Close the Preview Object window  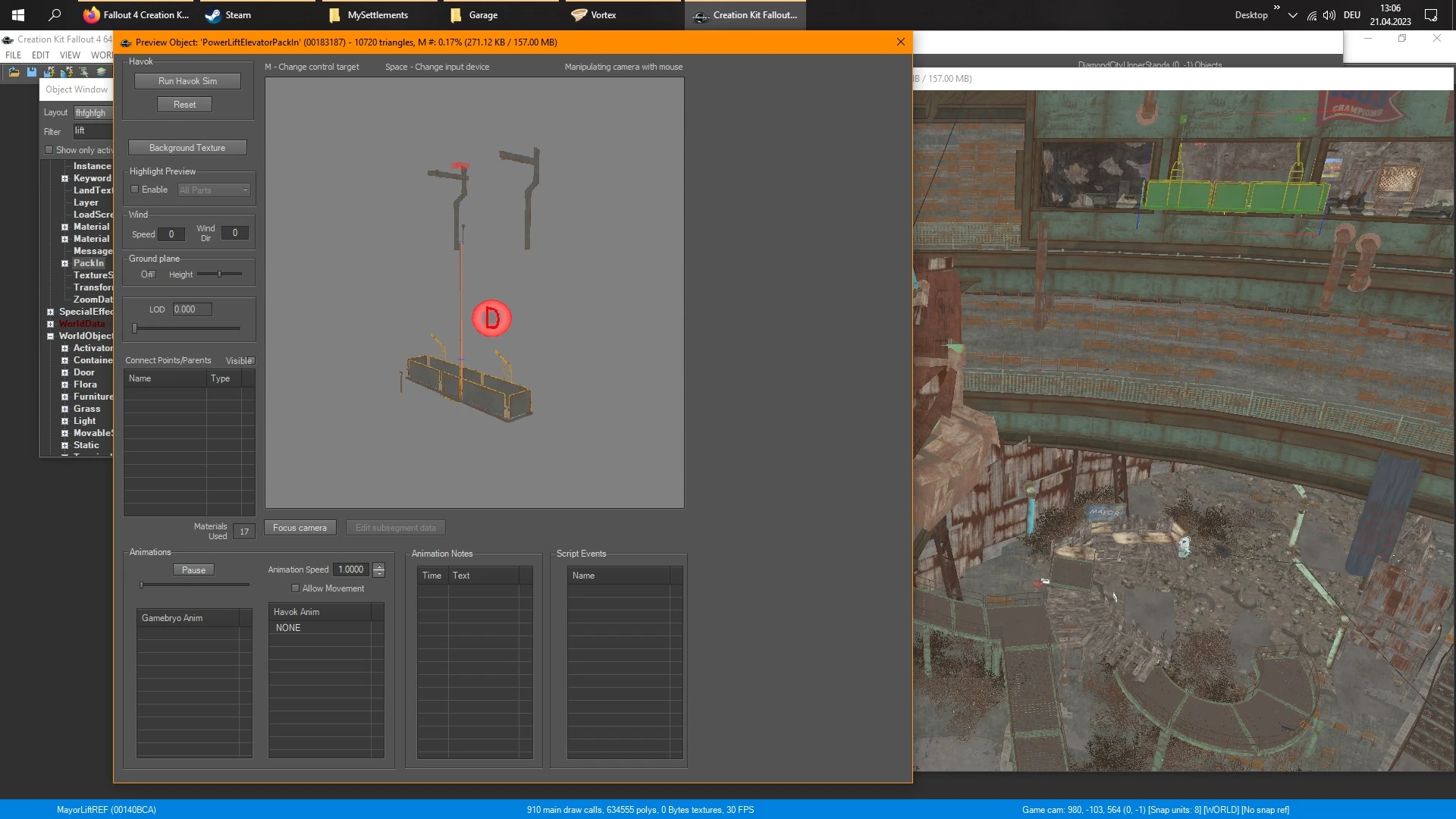901,42
